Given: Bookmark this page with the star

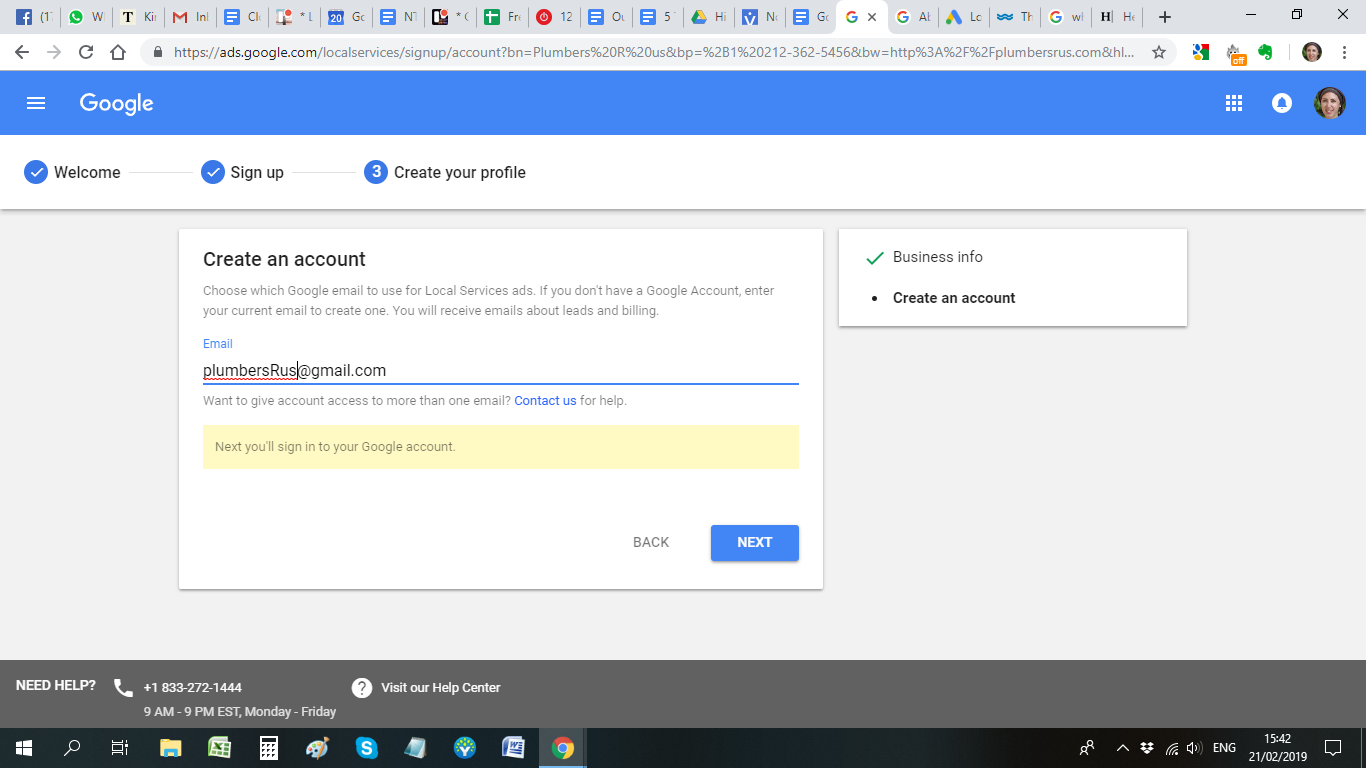Looking at the screenshot, I should pos(1159,52).
